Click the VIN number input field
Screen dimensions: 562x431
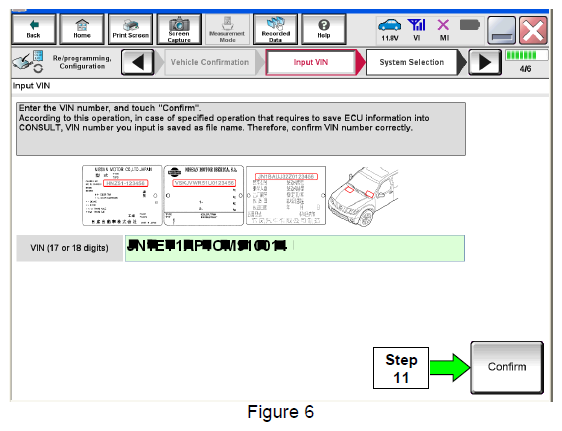(295, 248)
